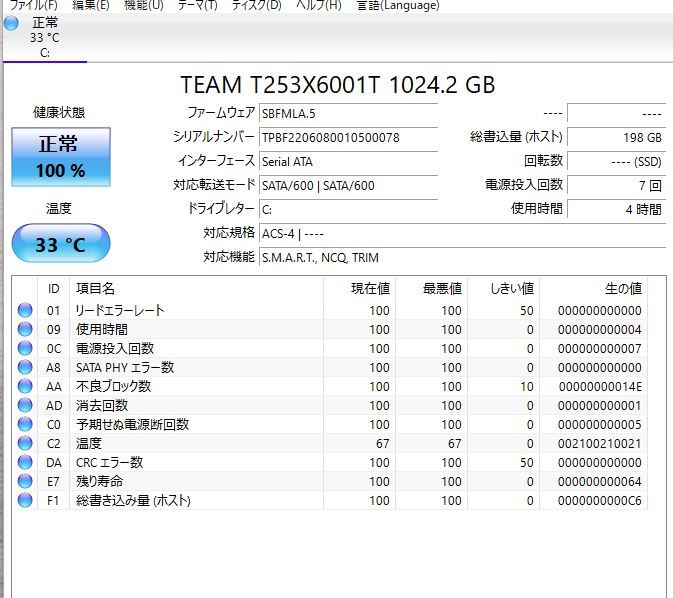Click the blue status orb beside 正常 in the drive tab

point(11,23)
